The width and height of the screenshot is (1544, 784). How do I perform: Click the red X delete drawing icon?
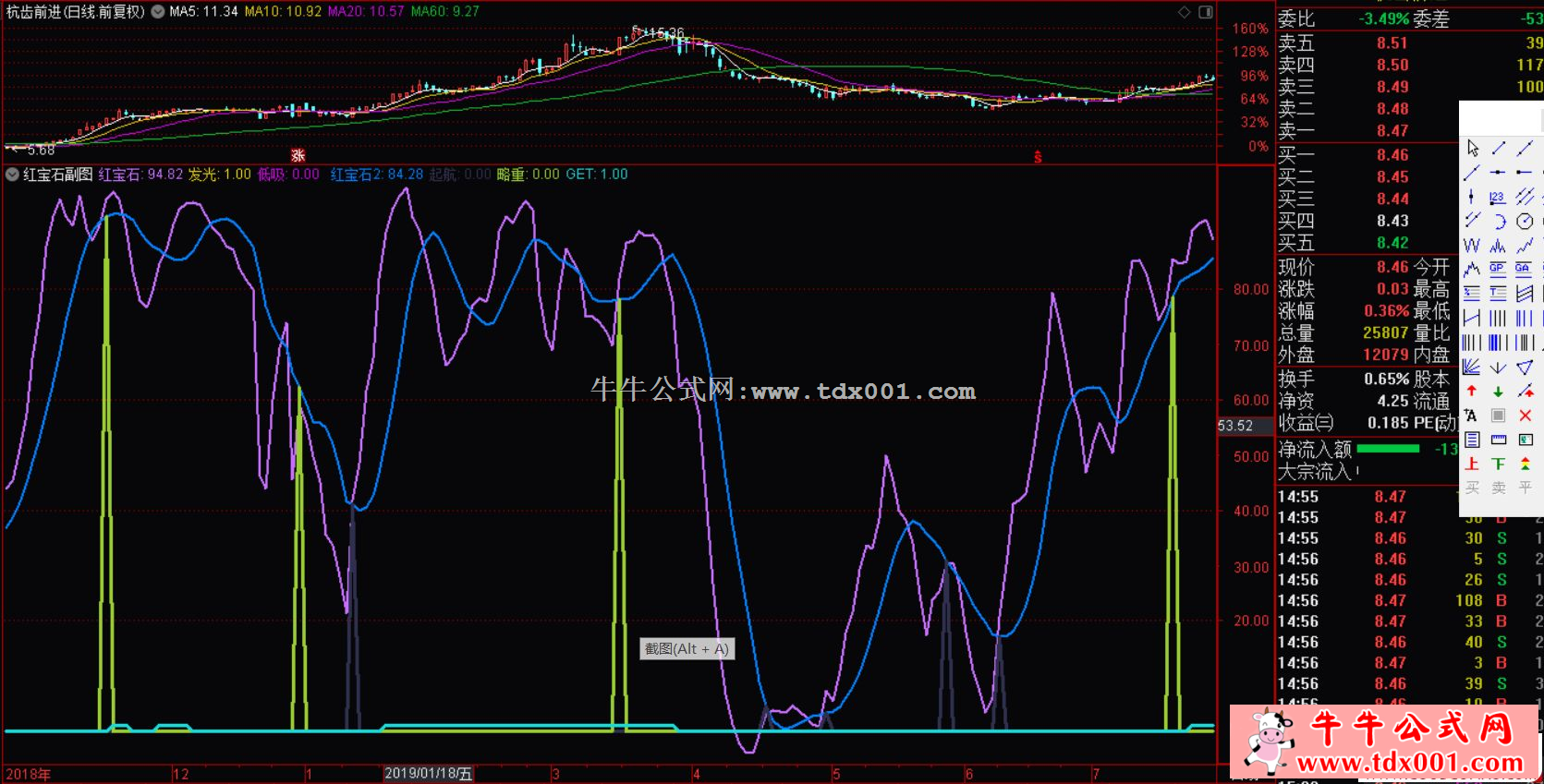tap(1525, 416)
